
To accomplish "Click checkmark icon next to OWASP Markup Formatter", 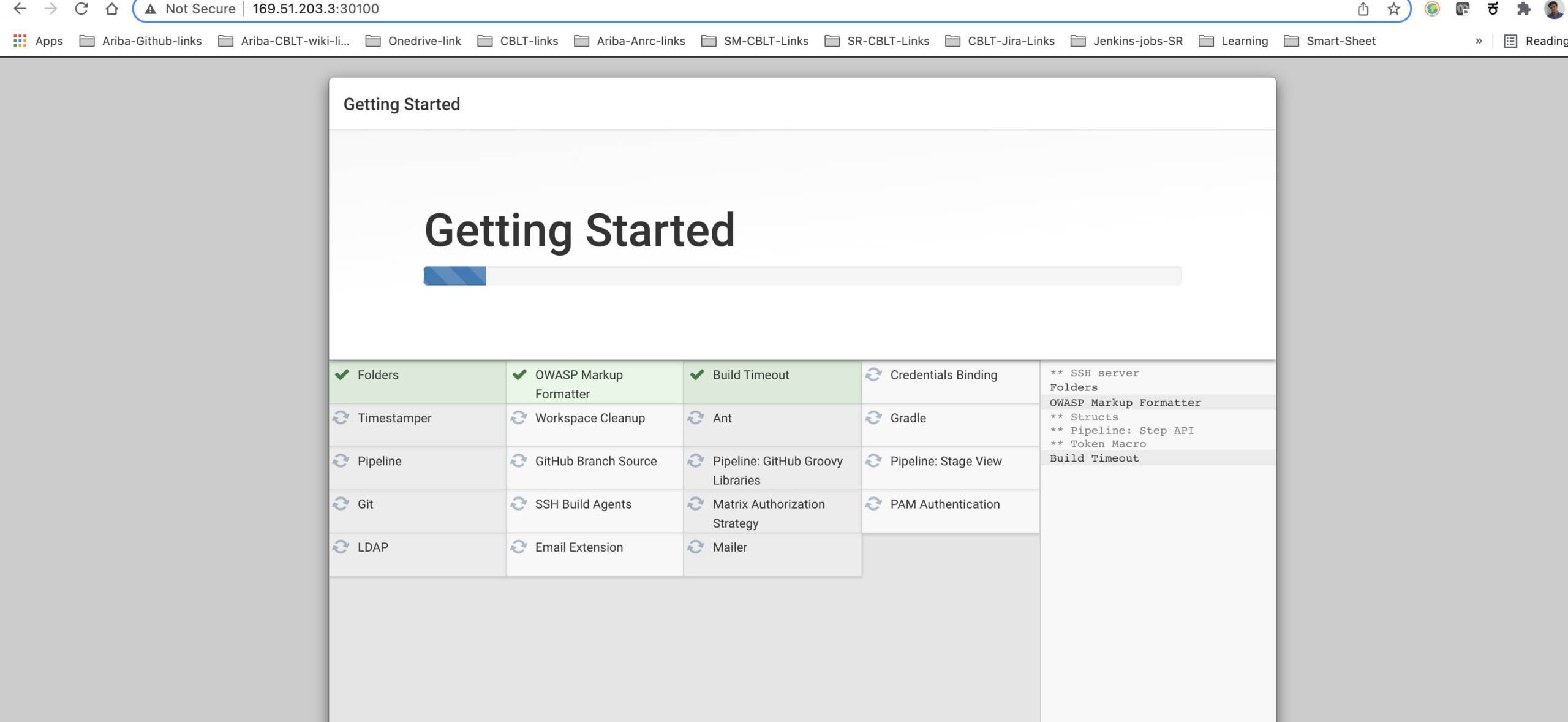I will 519,374.
